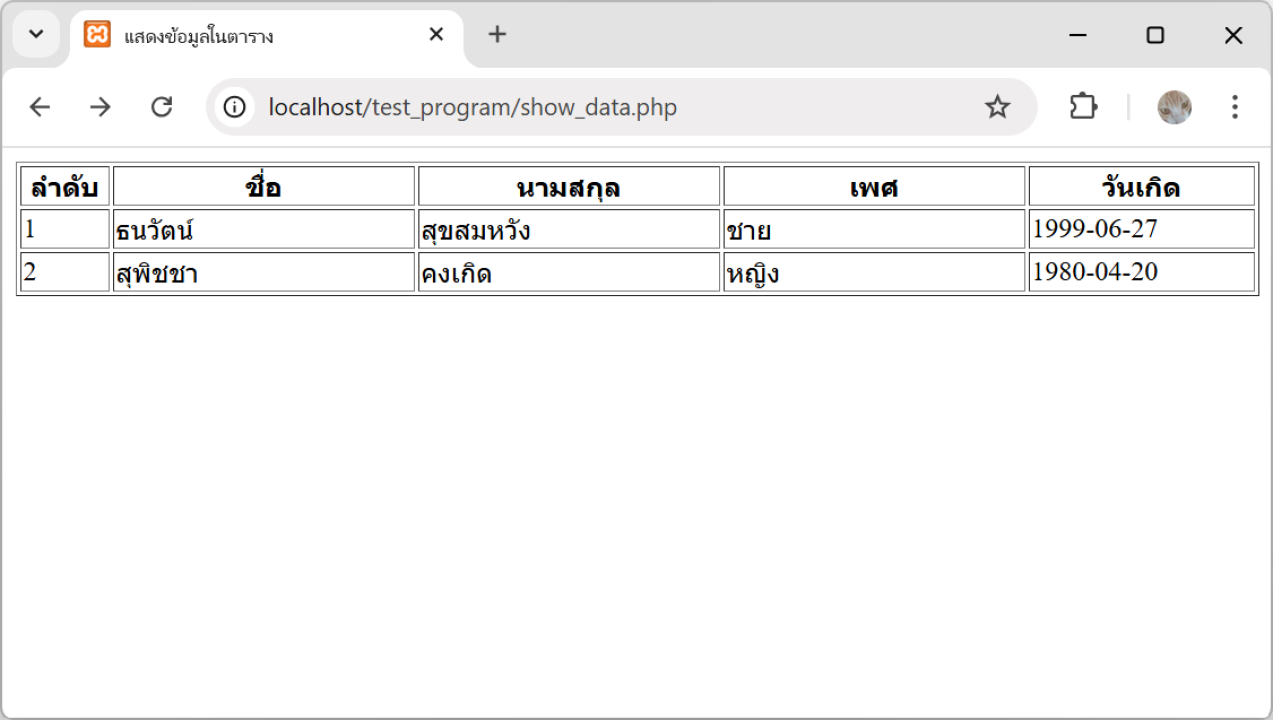Maximize the browser window
1273x720 pixels.
(1155, 35)
